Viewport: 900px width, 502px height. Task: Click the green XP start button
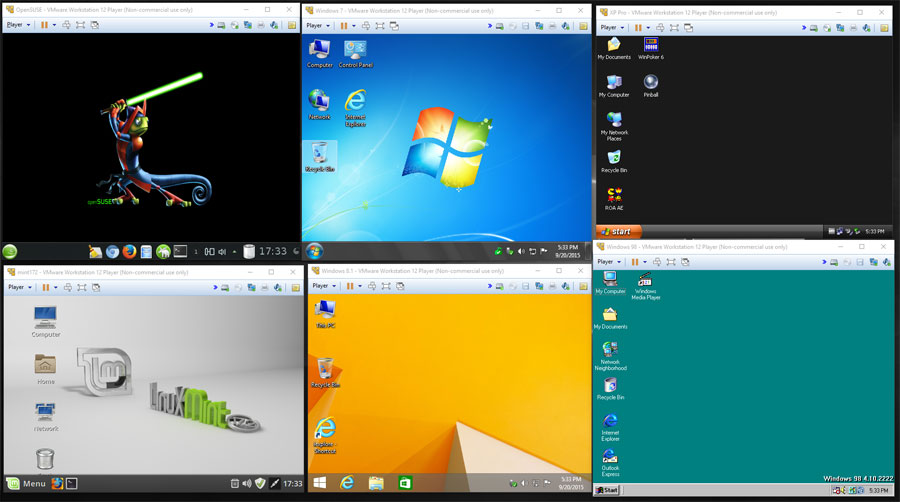point(618,231)
